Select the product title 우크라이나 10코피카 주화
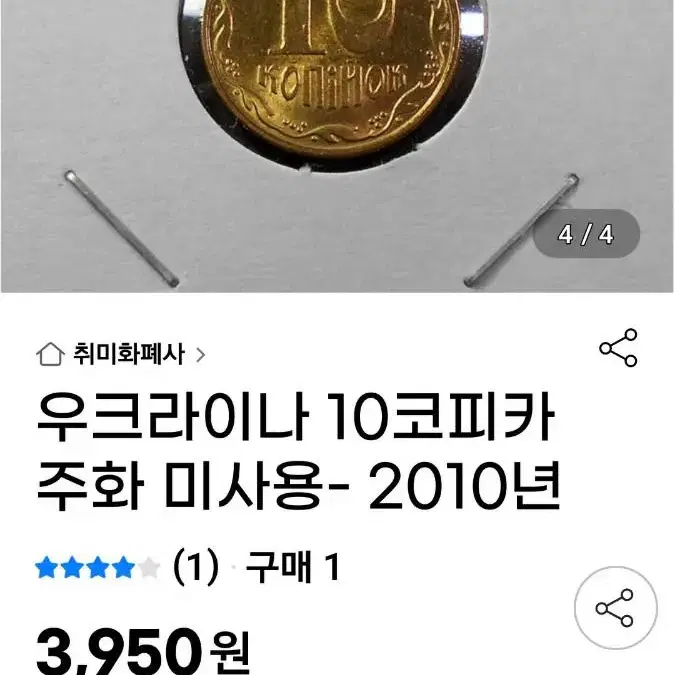 click(x=297, y=452)
